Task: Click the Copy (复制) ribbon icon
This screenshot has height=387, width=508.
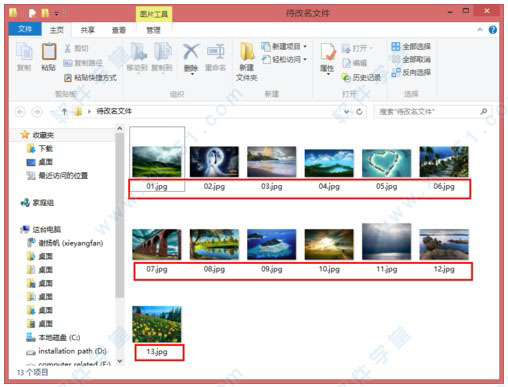Action: coord(24,53)
